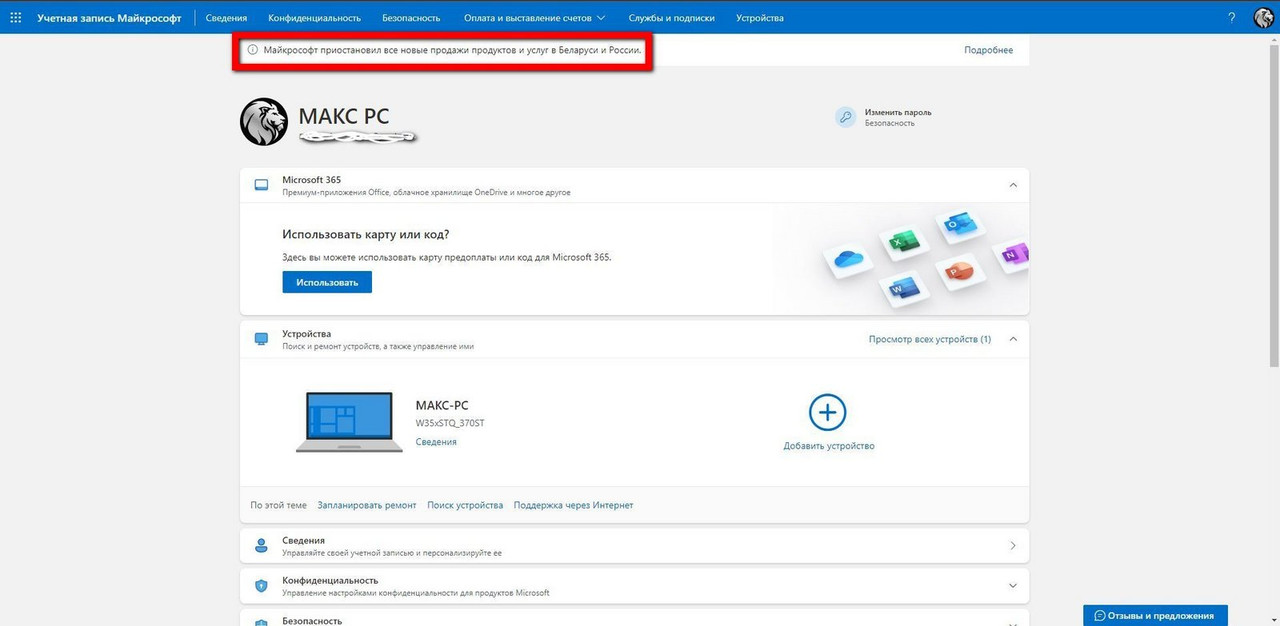Click the Конфиденциальность section heading

(x=330, y=580)
